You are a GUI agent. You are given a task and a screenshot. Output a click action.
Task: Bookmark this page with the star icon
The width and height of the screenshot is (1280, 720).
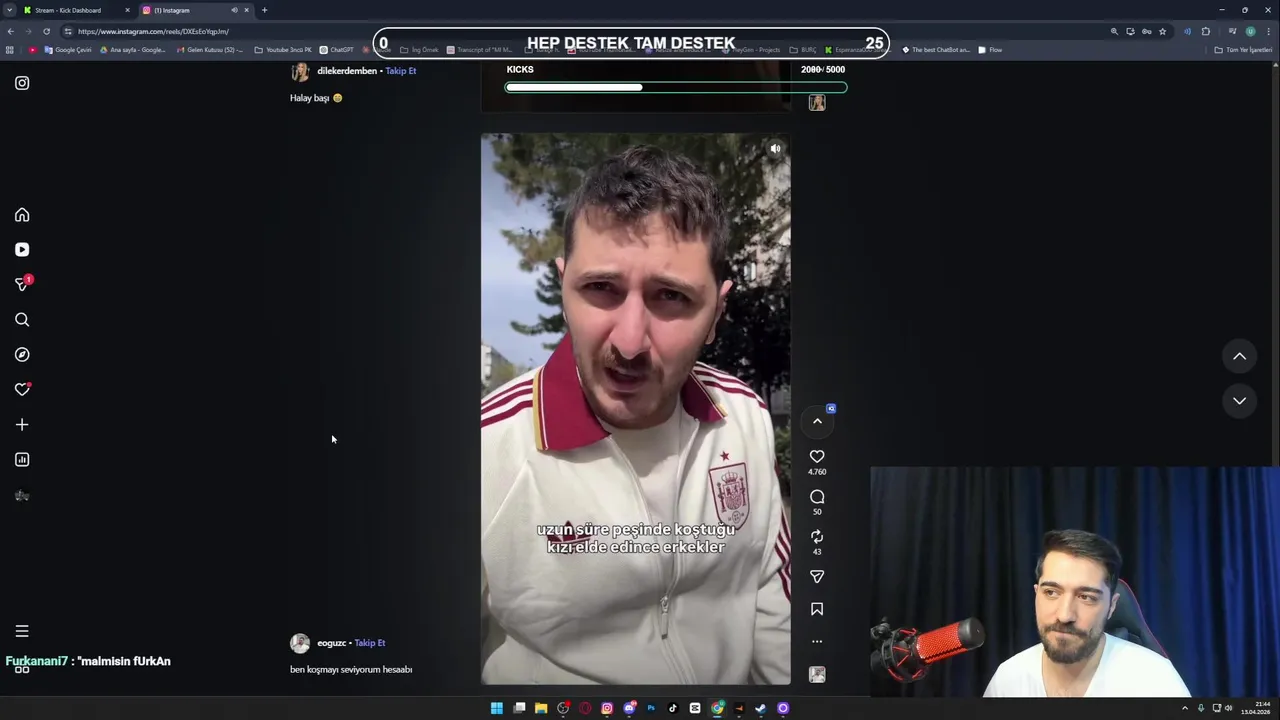click(1162, 31)
